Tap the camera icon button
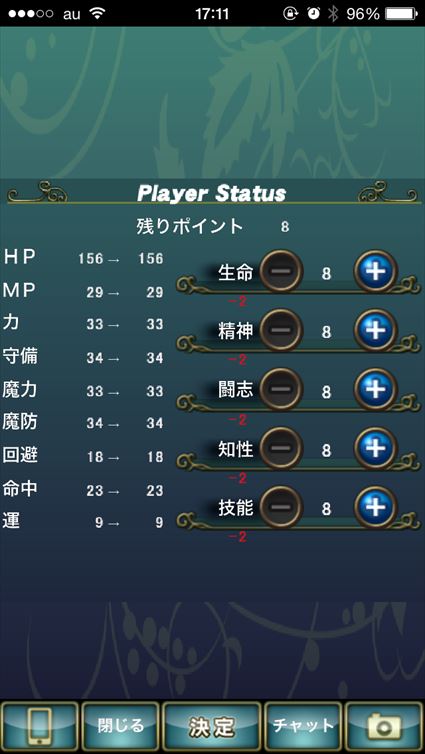This screenshot has width=425, height=754. 384,726
